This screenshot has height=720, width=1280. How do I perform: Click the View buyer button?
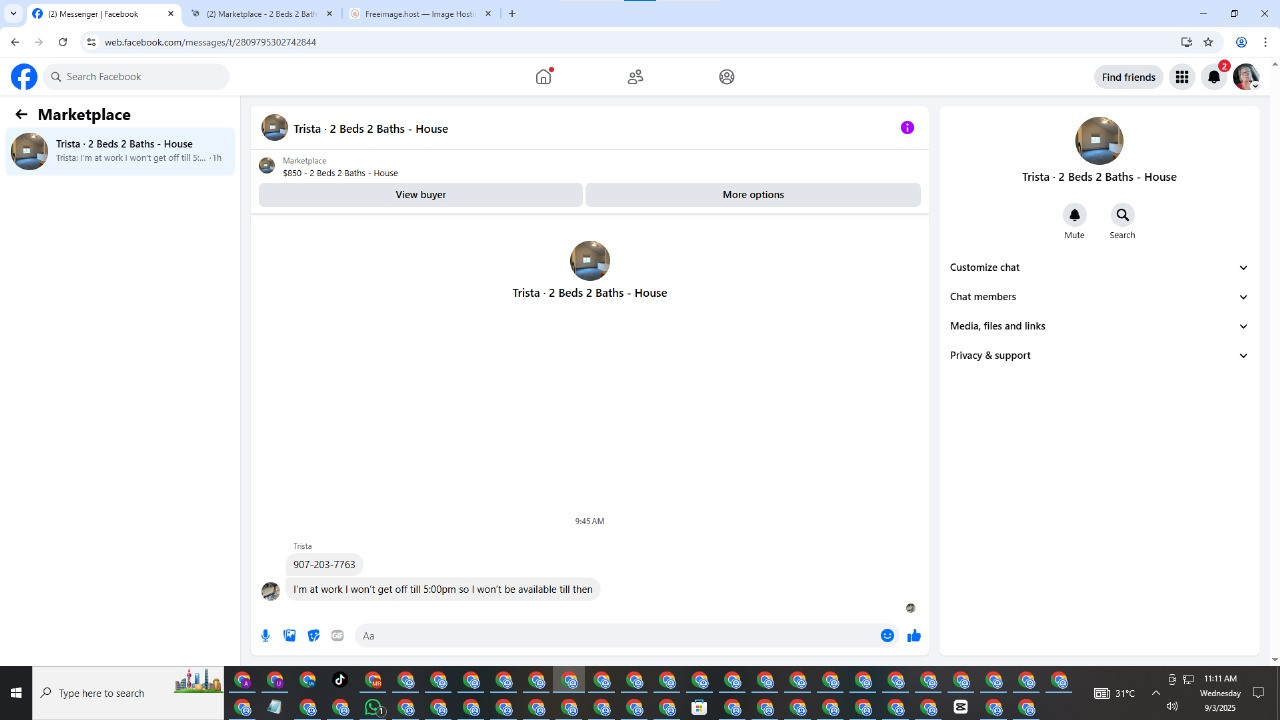[x=421, y=195]
